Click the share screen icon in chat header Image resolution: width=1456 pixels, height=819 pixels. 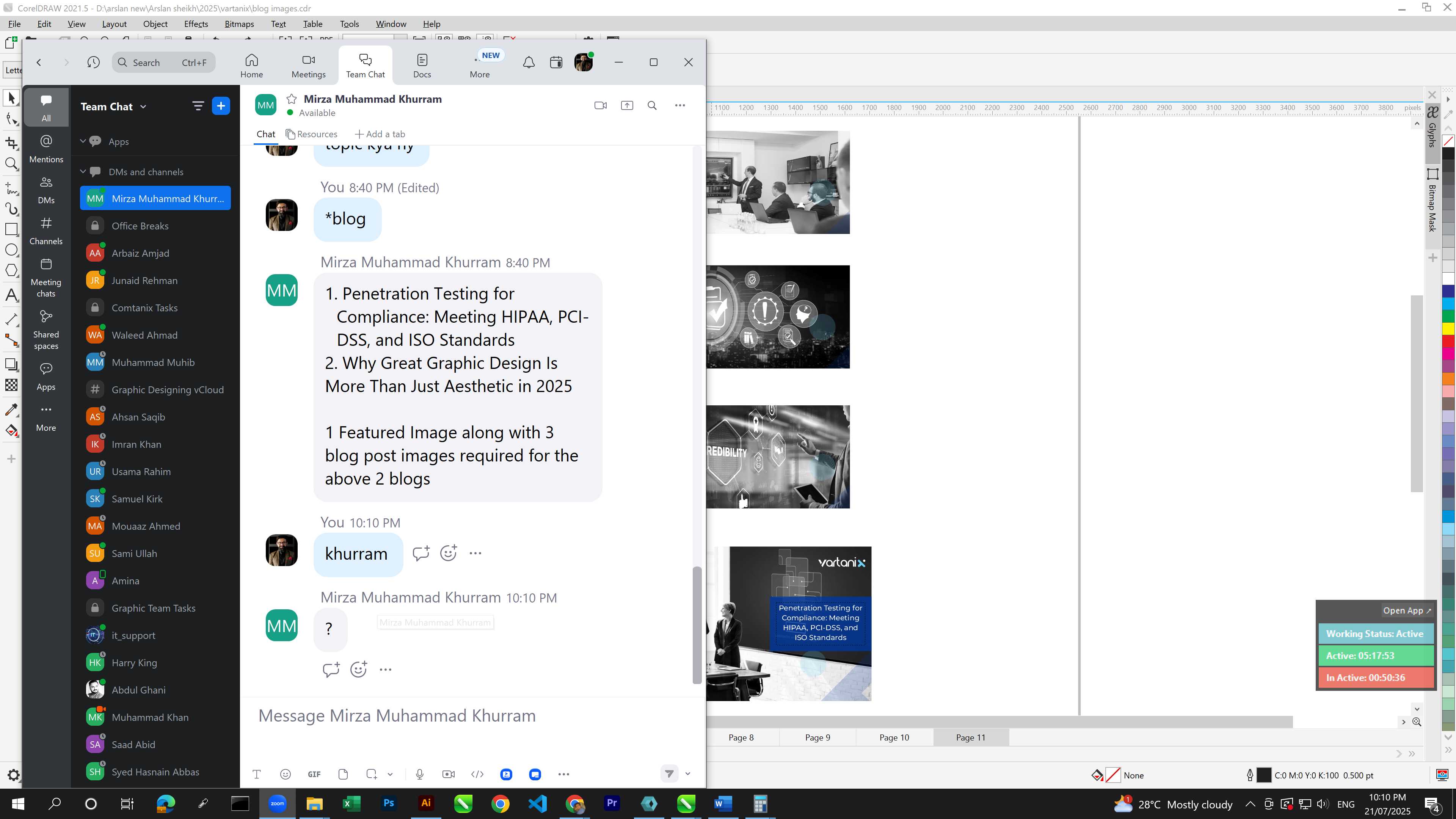[x=627, y=105]
